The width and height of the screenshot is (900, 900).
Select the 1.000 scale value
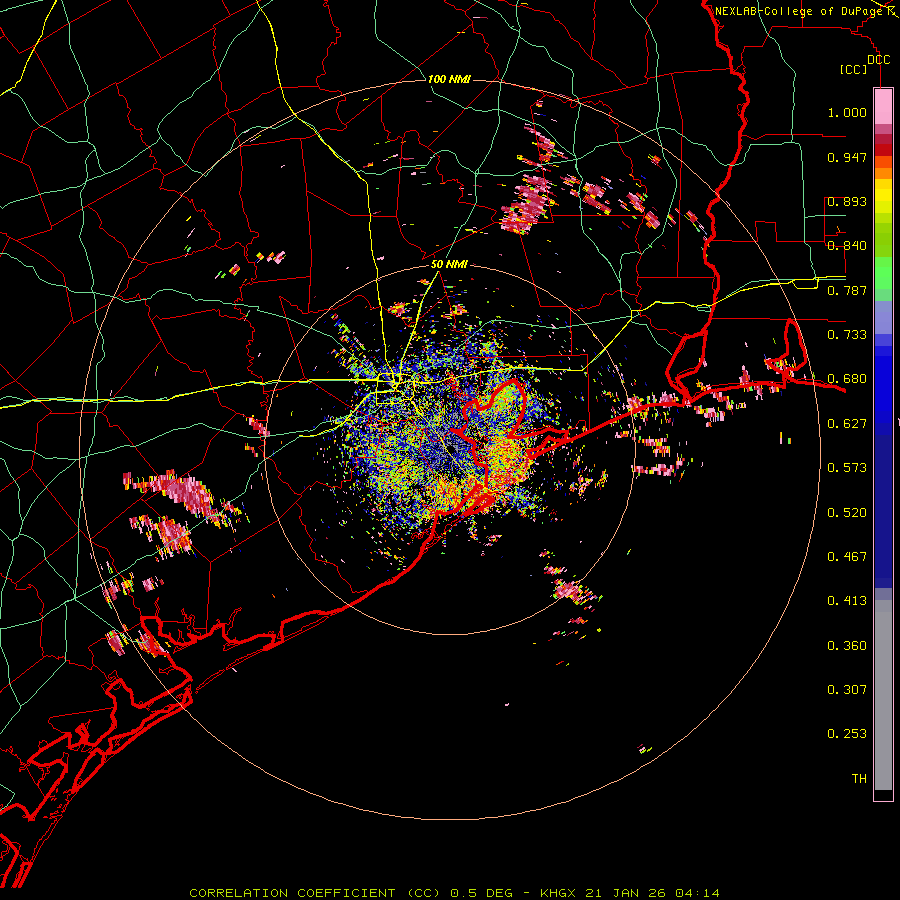point(847,112)
